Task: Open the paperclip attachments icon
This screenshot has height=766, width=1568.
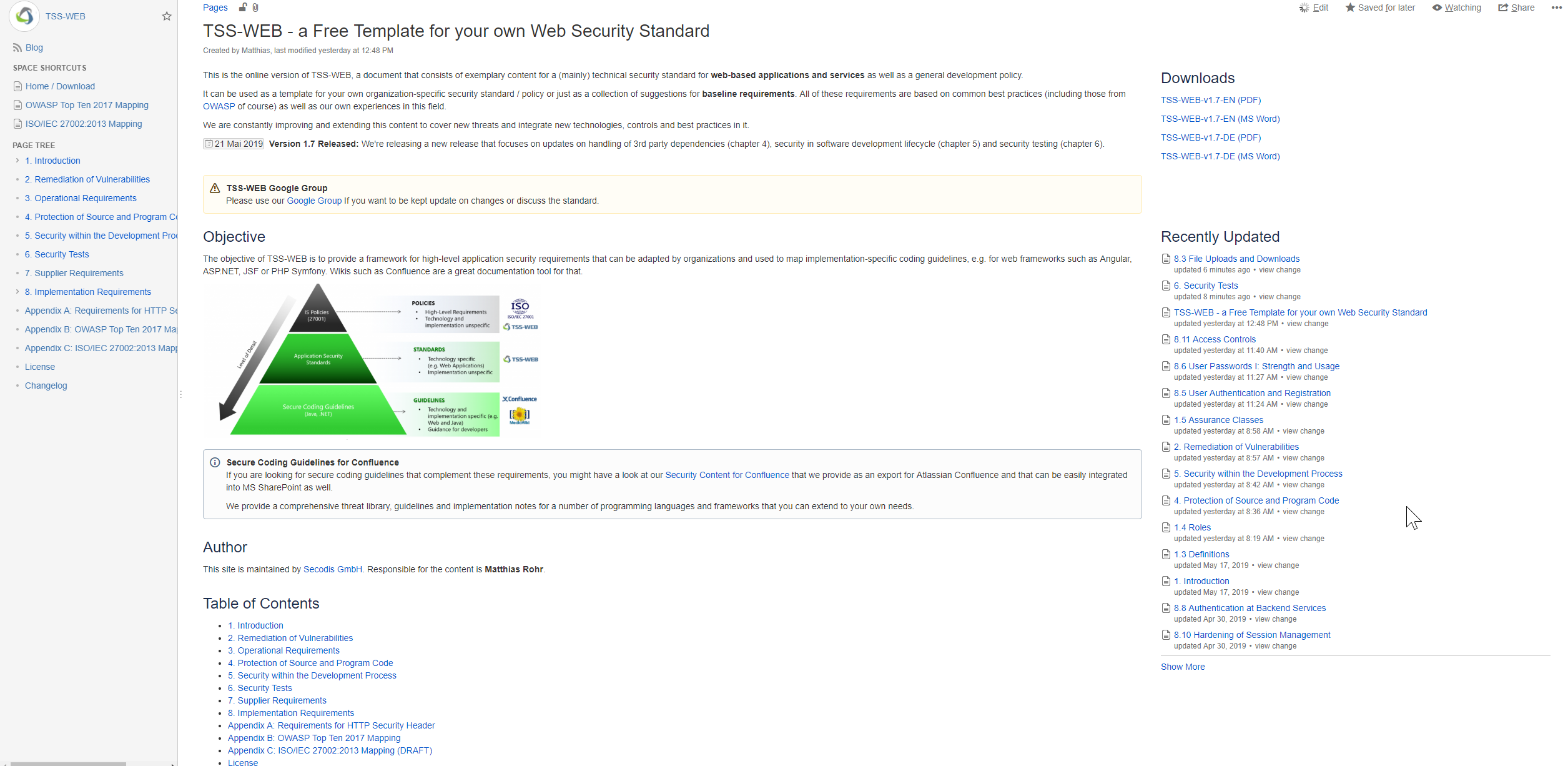Action: tap(255, 7)
